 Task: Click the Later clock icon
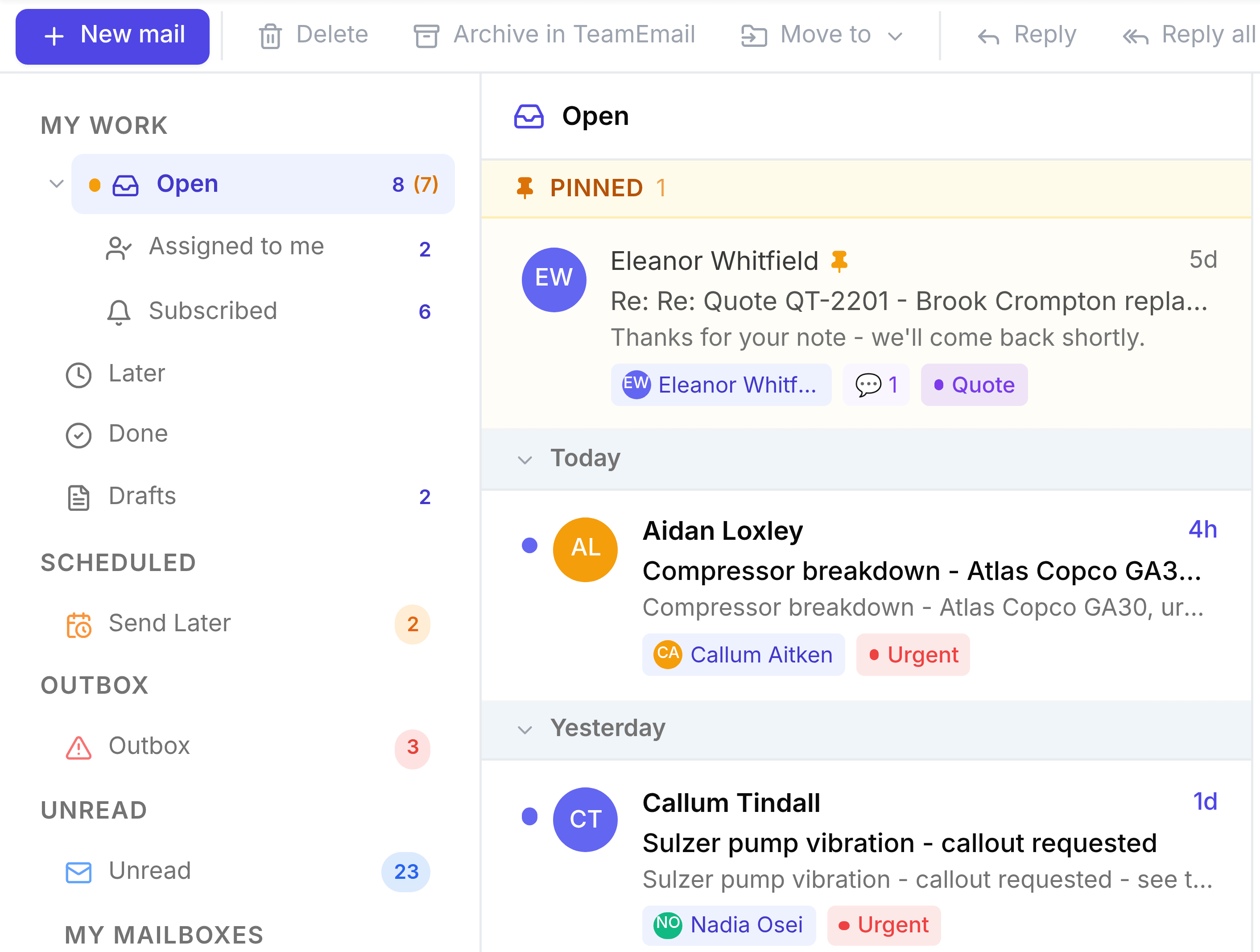(78, 375)
